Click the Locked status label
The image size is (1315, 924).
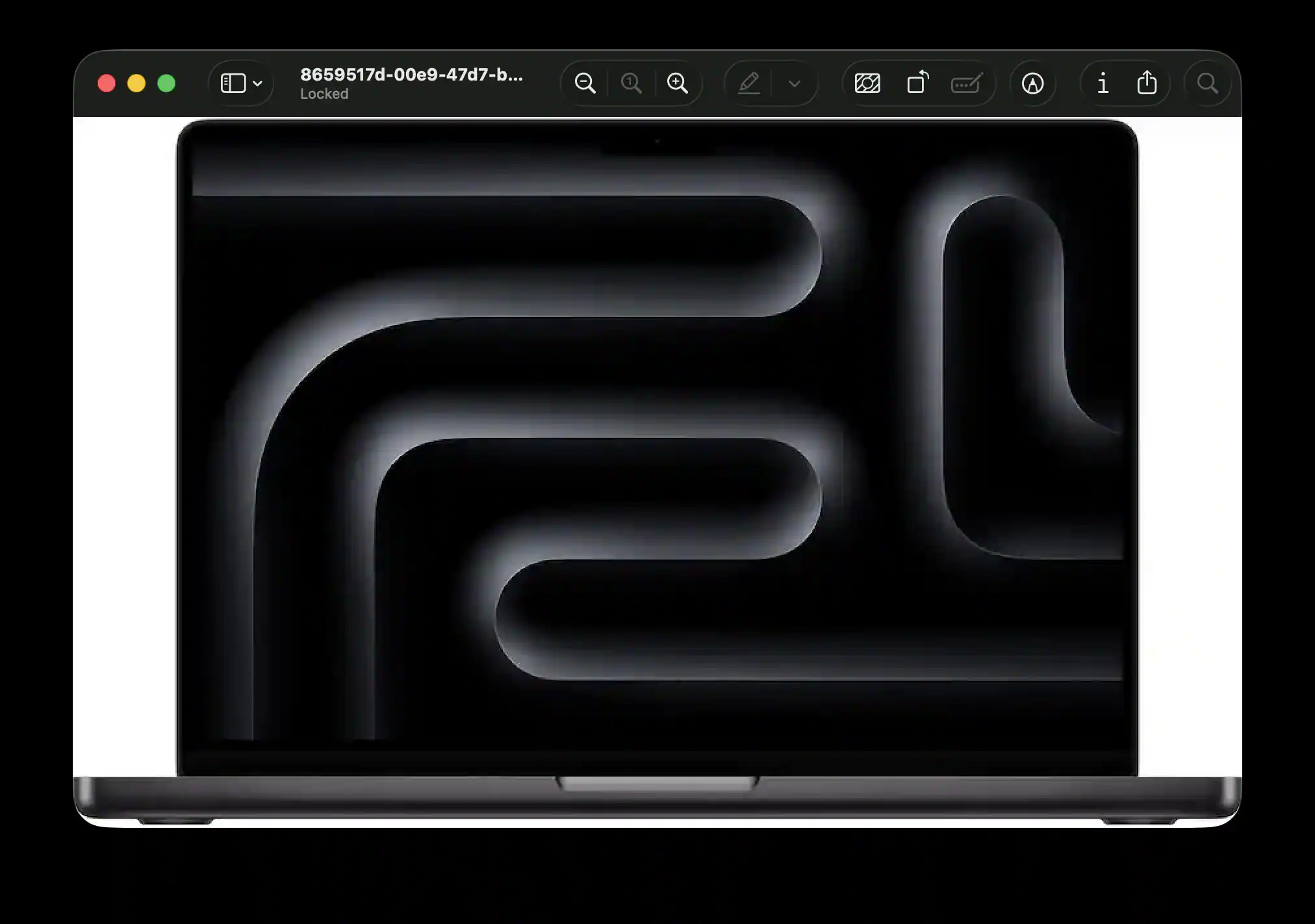(x=324, y=94)
